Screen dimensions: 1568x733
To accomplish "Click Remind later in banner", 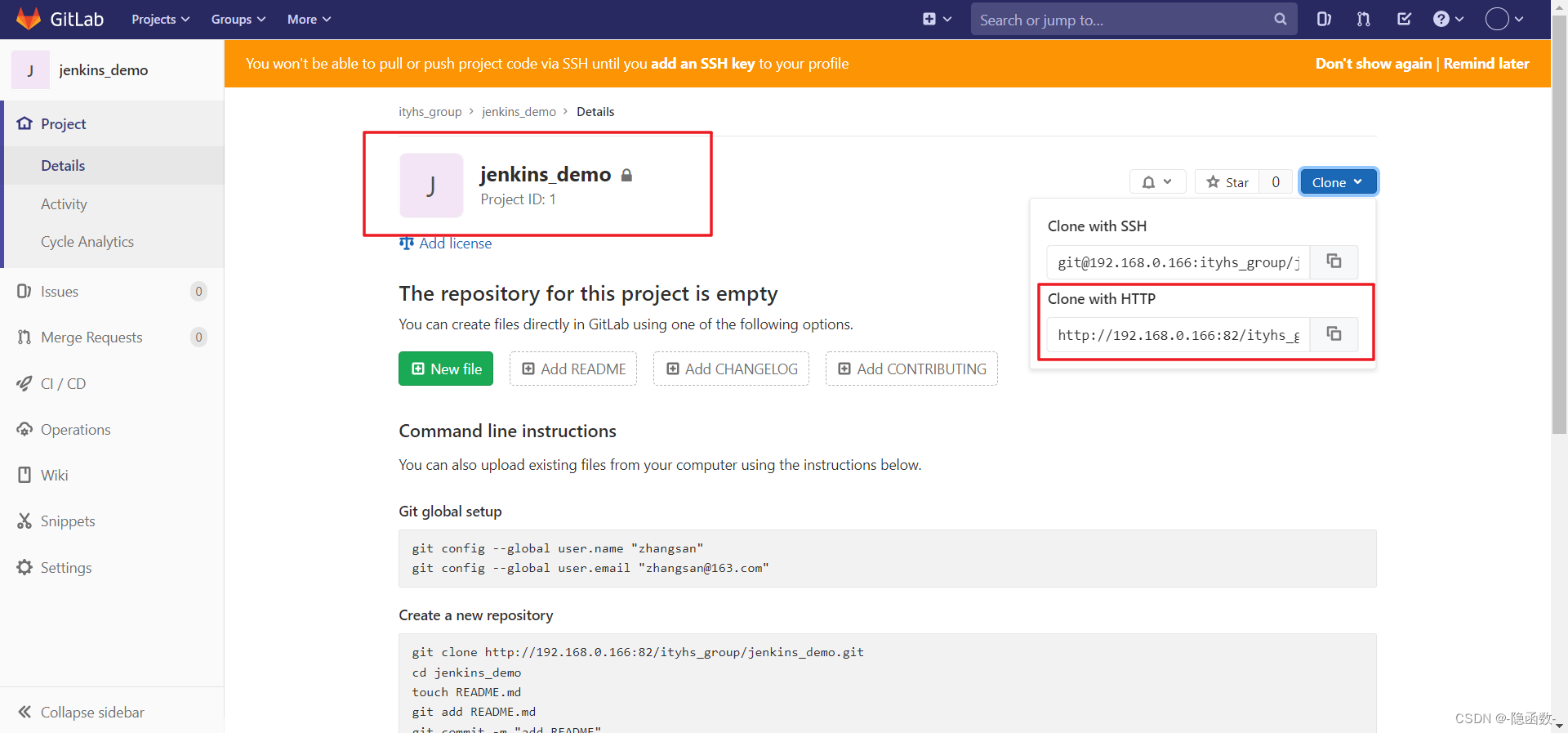I will pos(1486,64).
